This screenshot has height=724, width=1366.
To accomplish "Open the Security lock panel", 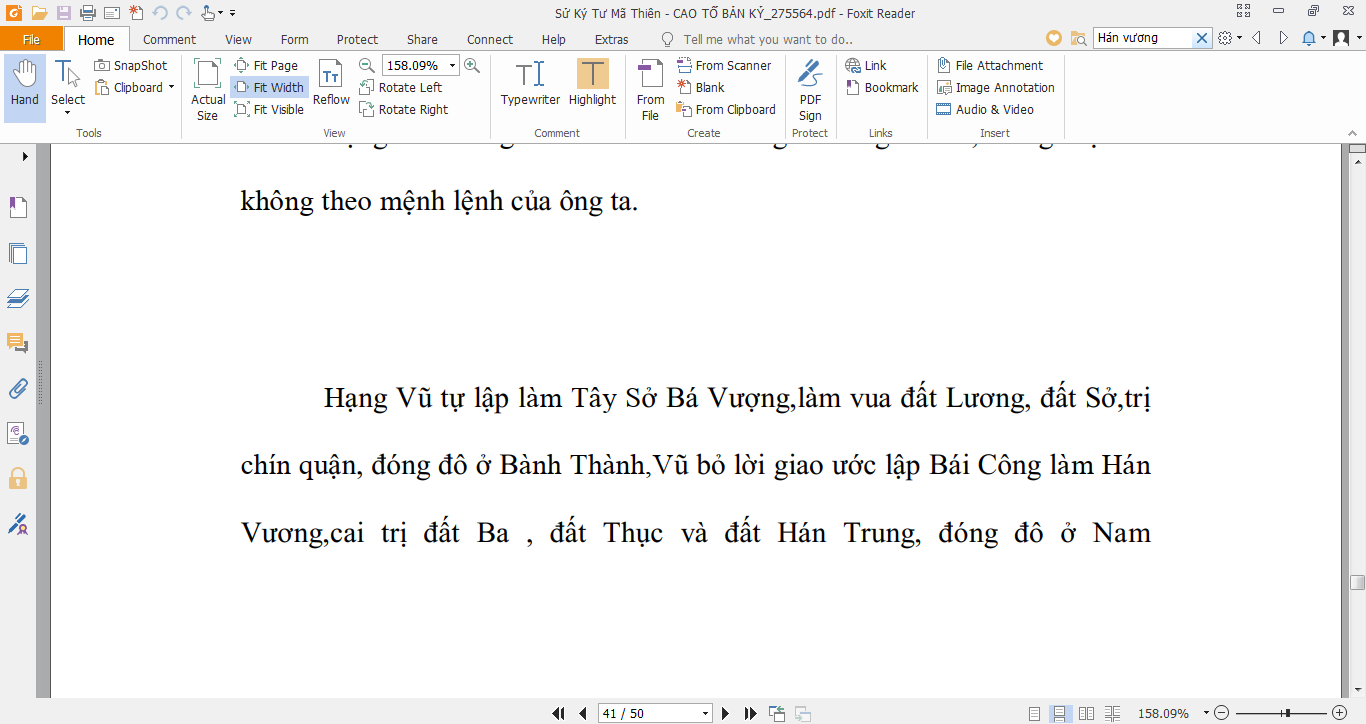I will (x=18, y=478).
